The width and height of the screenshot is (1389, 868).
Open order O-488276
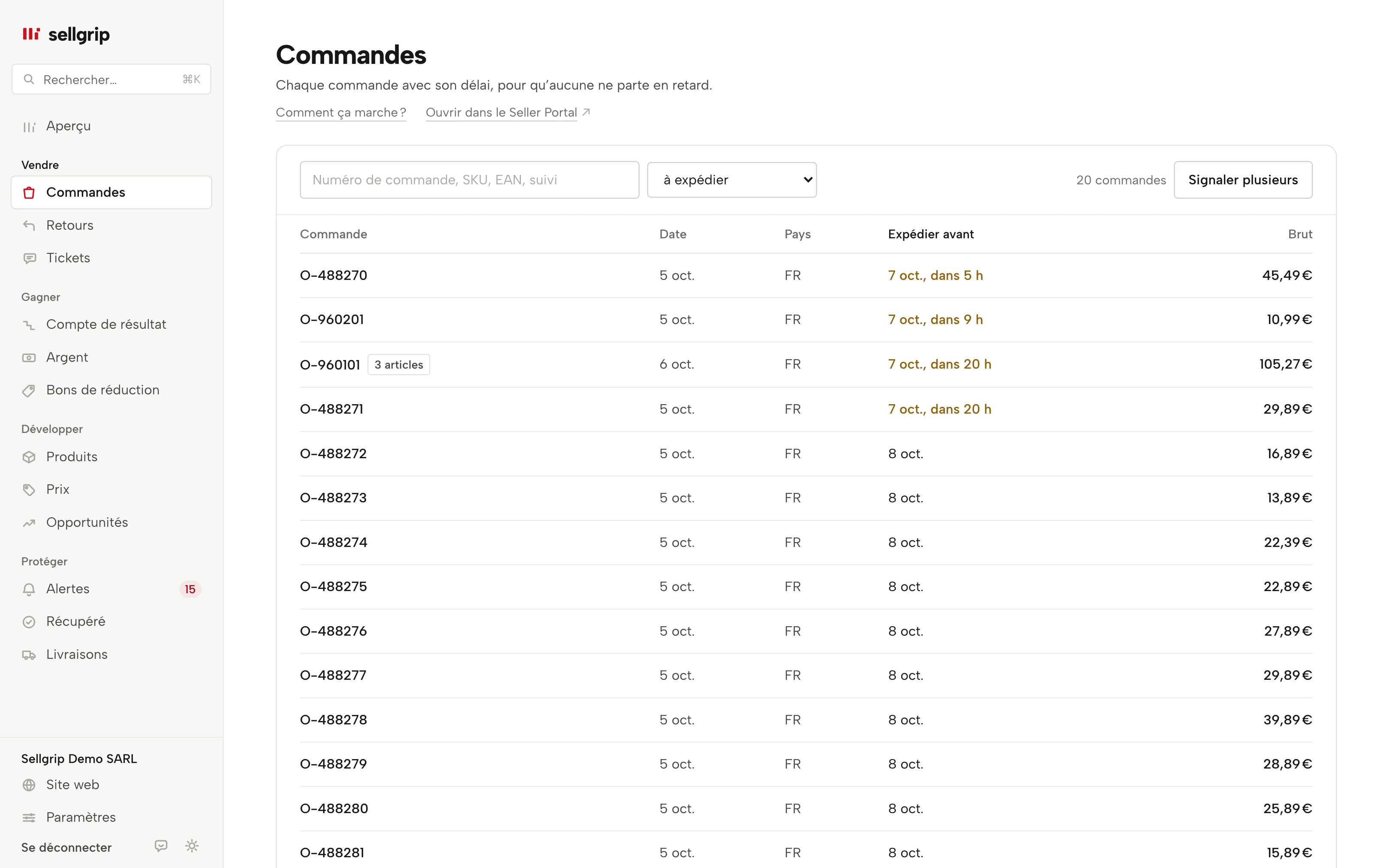[x=334, y=631]
